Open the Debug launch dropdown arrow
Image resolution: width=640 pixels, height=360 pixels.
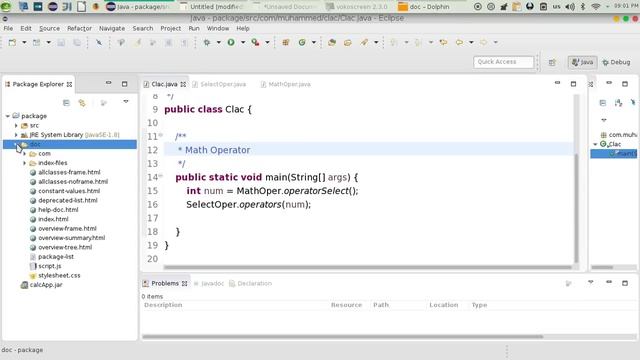point(218,42)
